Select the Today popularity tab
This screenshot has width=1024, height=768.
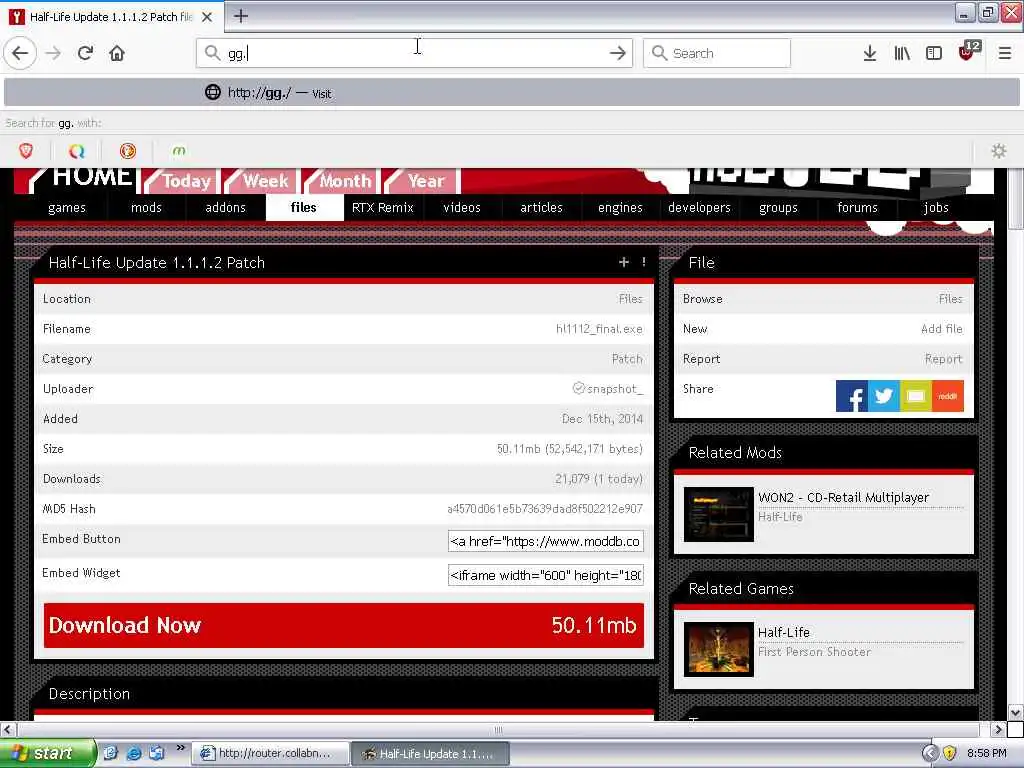(x=181, y=181)
